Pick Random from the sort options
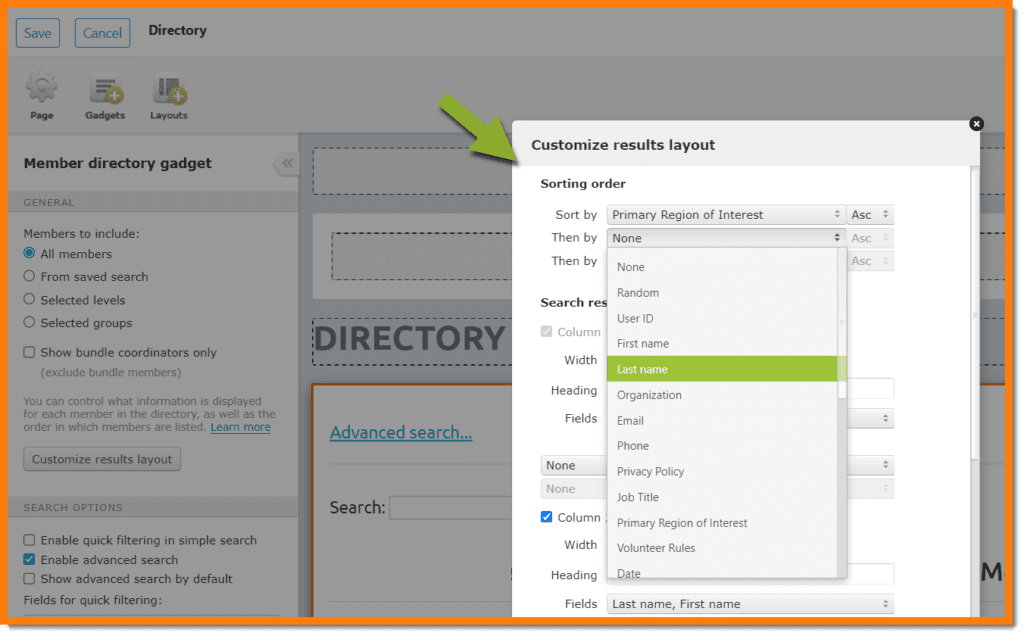The image size is (1024, 636). click(638, 293)
